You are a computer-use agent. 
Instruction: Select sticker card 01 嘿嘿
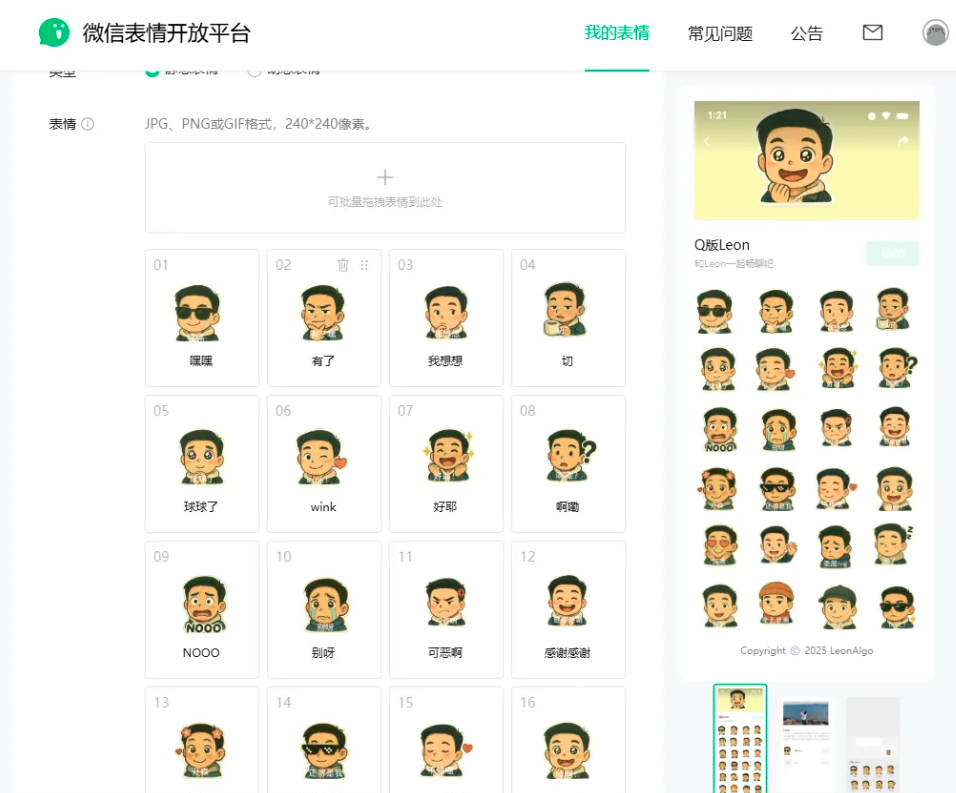(202, 318)
